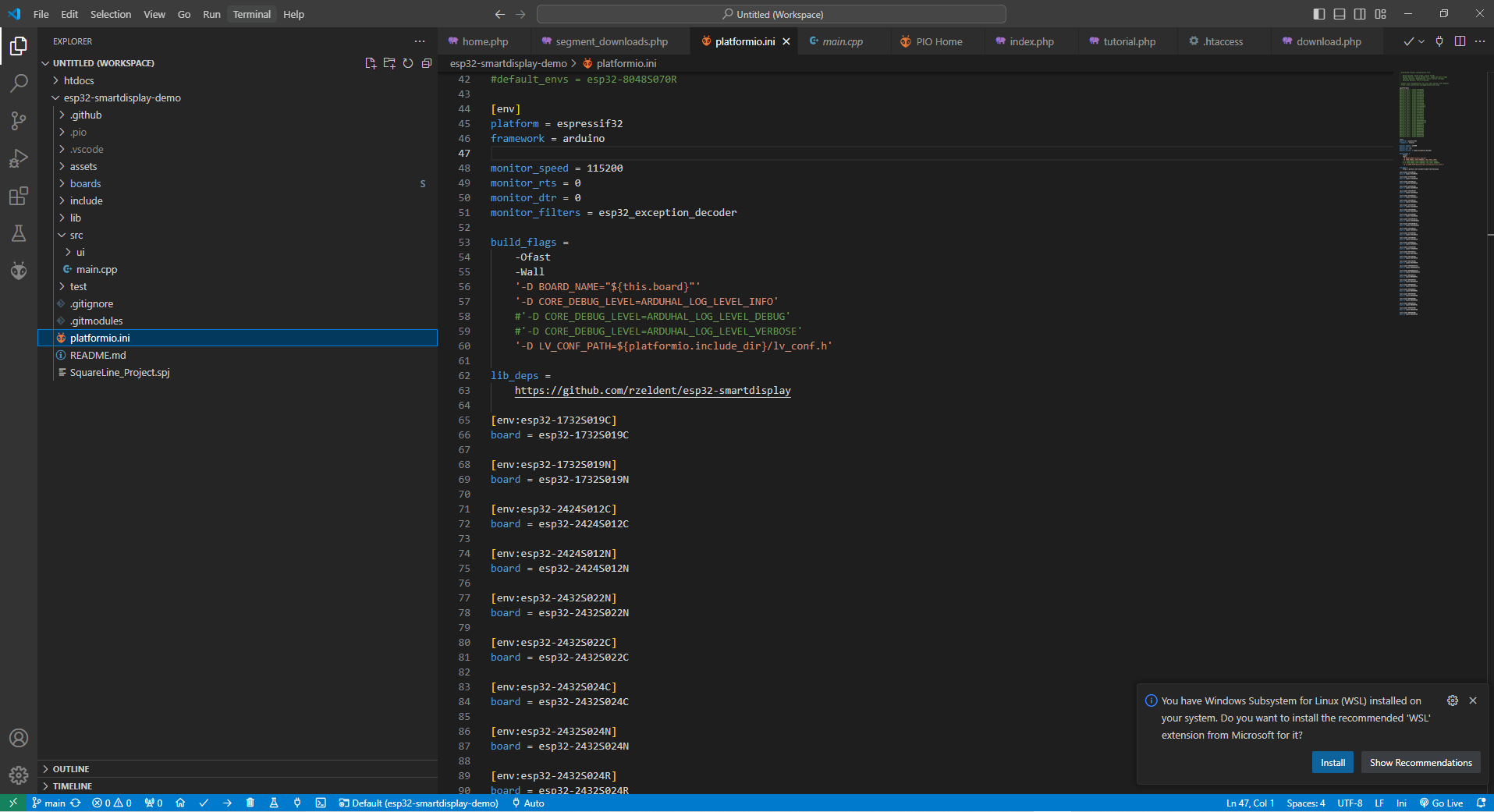Expand the OUTLINE section

pyautogui.click(x=237, y=769)
